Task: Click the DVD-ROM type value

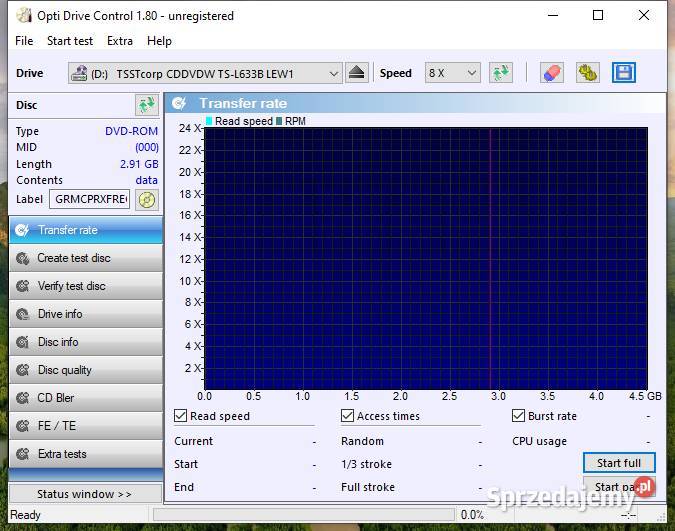Action: click(131, 131)
